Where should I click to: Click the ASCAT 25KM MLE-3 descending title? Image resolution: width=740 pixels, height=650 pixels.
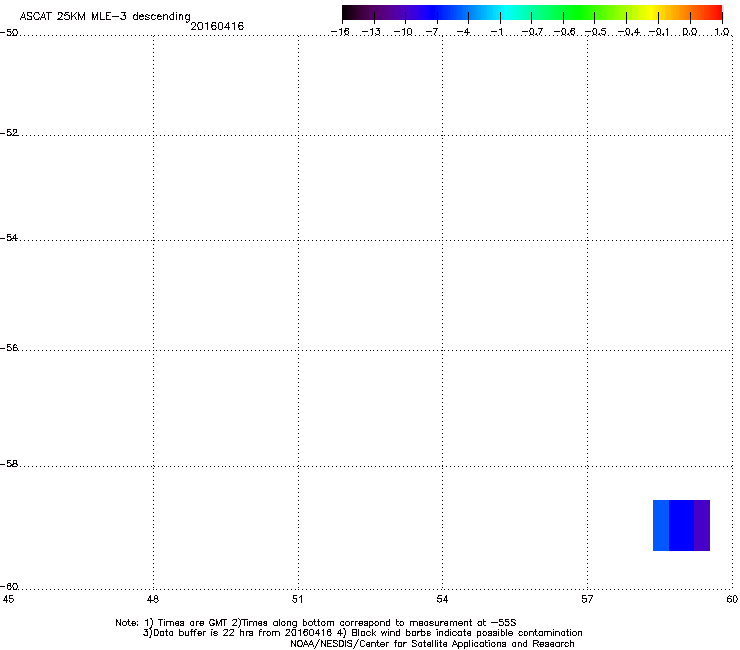click(x=105, y=17)
